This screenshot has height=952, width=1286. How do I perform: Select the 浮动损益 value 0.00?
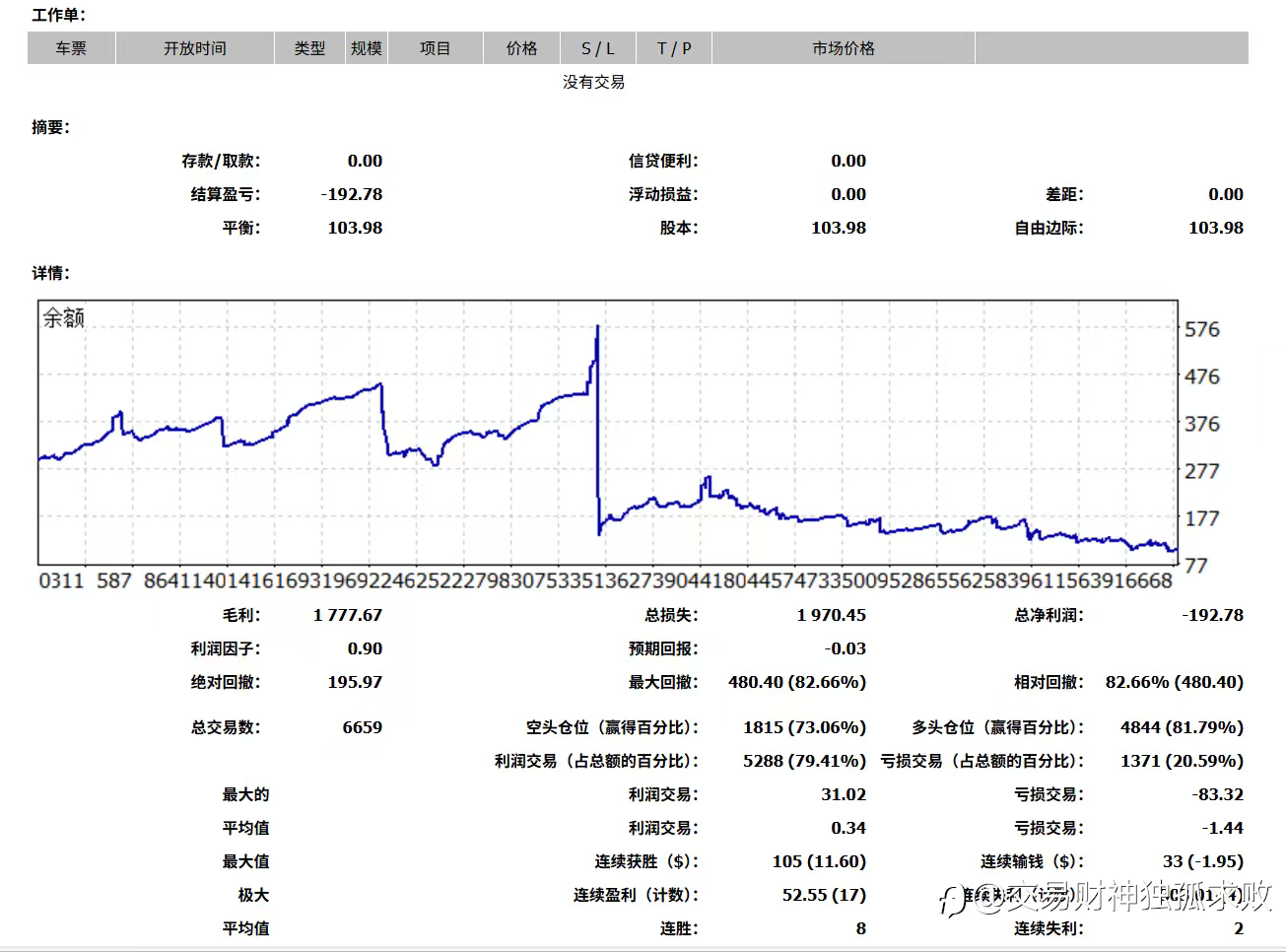pyautogui.click(x=848, y=194)
